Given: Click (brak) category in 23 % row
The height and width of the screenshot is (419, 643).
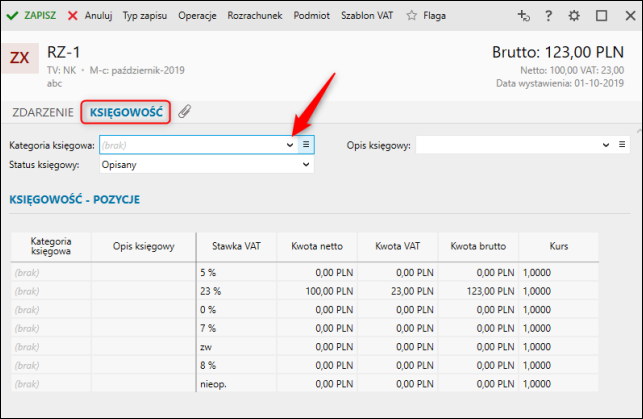Looking at the screenshot, I should (51, 291).
